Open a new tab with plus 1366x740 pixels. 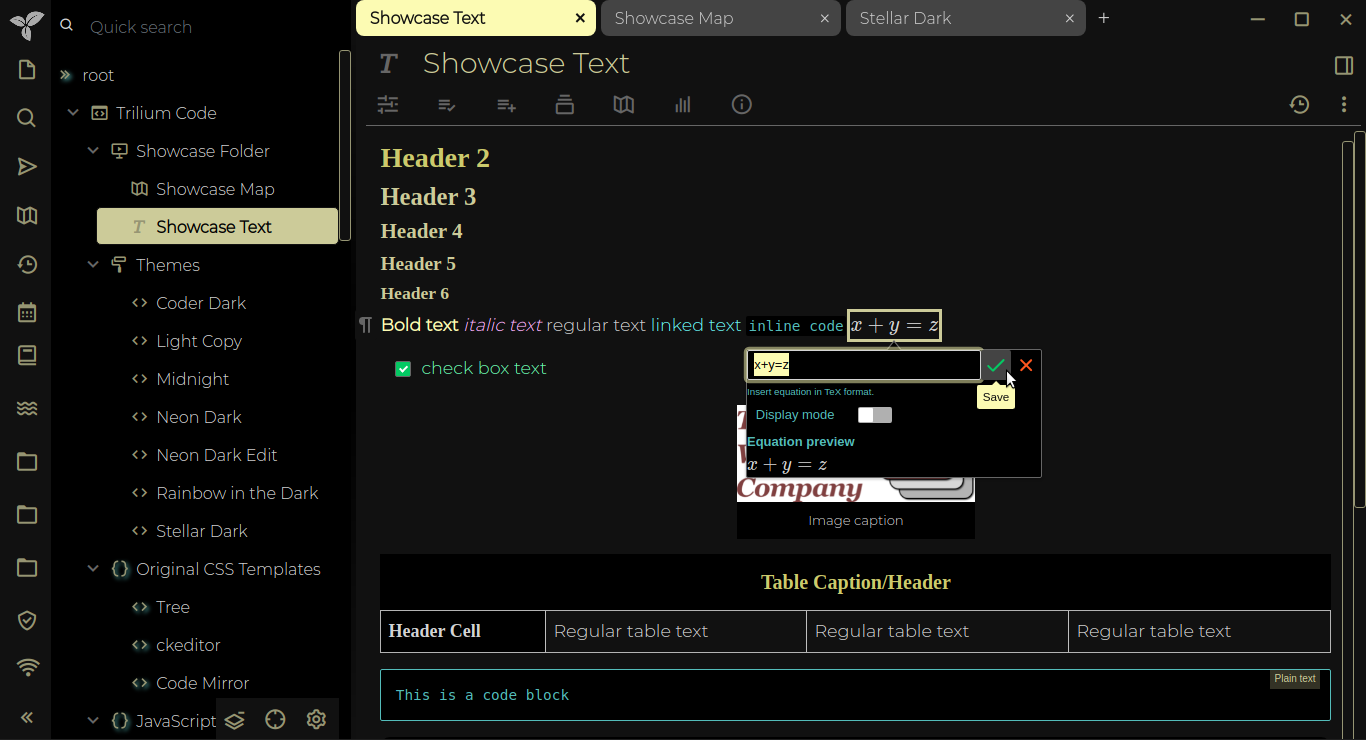(x=1104, y=18)
